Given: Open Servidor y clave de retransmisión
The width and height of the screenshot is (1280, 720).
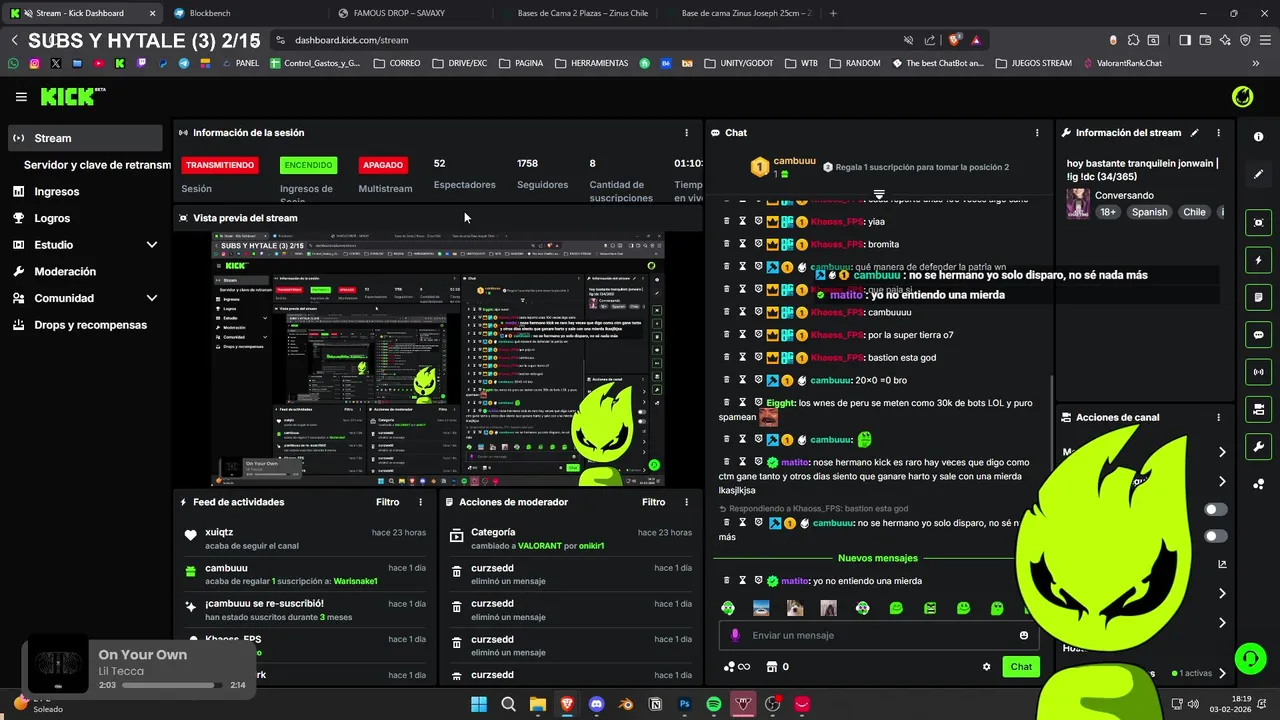Looking at the screenshot, I should coord(97,165).
